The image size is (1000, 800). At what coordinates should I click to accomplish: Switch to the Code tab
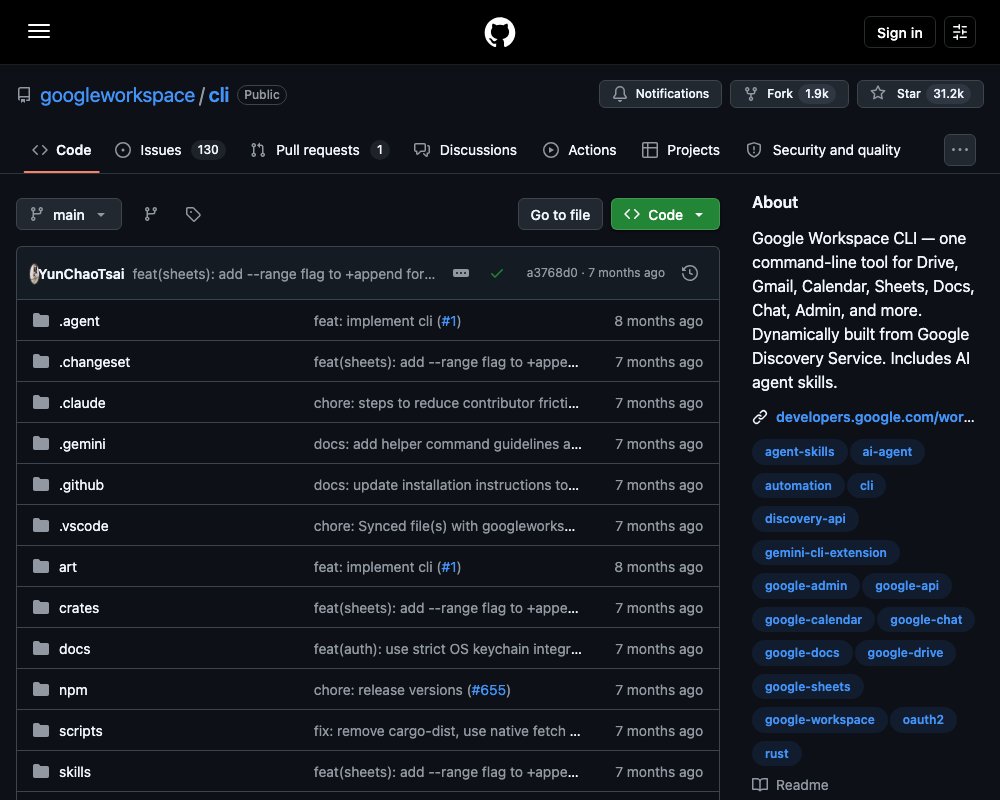[x=62, y=150]
